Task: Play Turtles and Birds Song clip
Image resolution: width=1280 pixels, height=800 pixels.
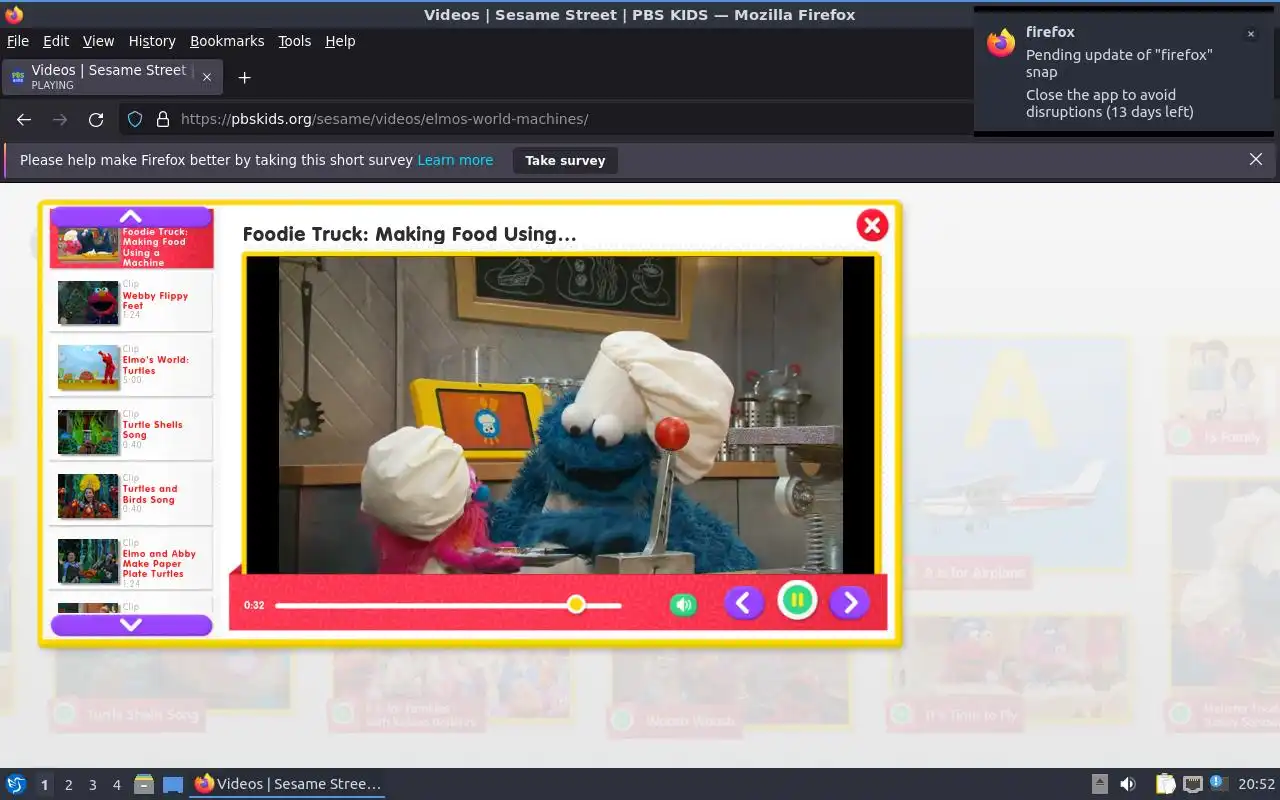Action: point(131,496)
